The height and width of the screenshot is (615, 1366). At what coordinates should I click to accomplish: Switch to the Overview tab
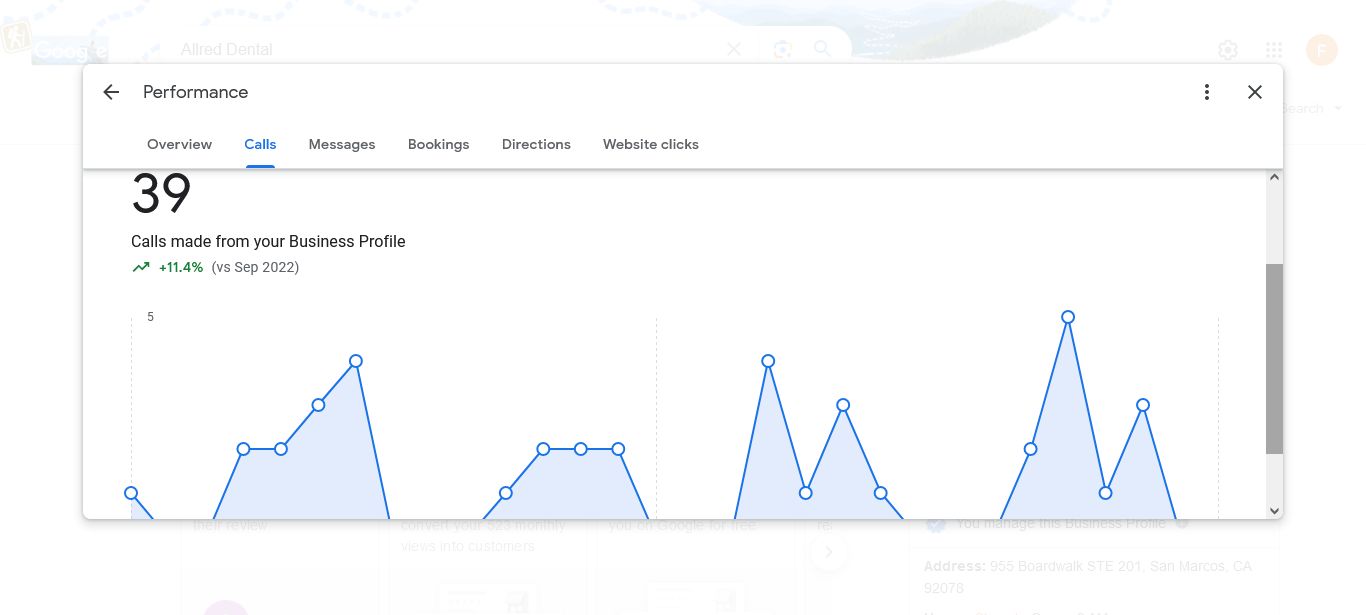[179, 144]
